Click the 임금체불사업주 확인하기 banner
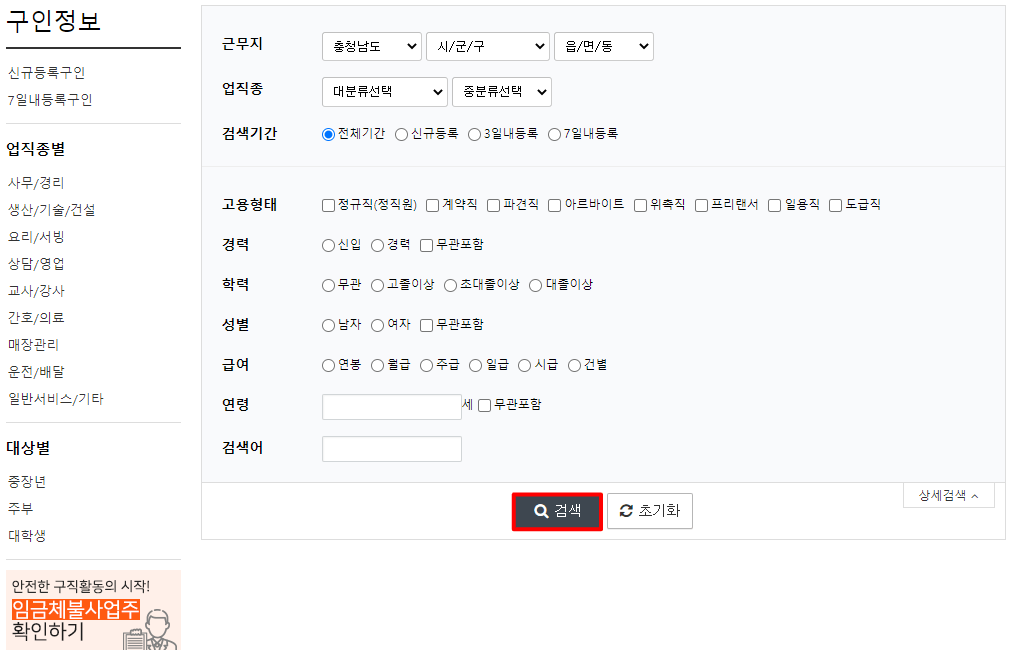1009x653 pixels. pos(92,608)
